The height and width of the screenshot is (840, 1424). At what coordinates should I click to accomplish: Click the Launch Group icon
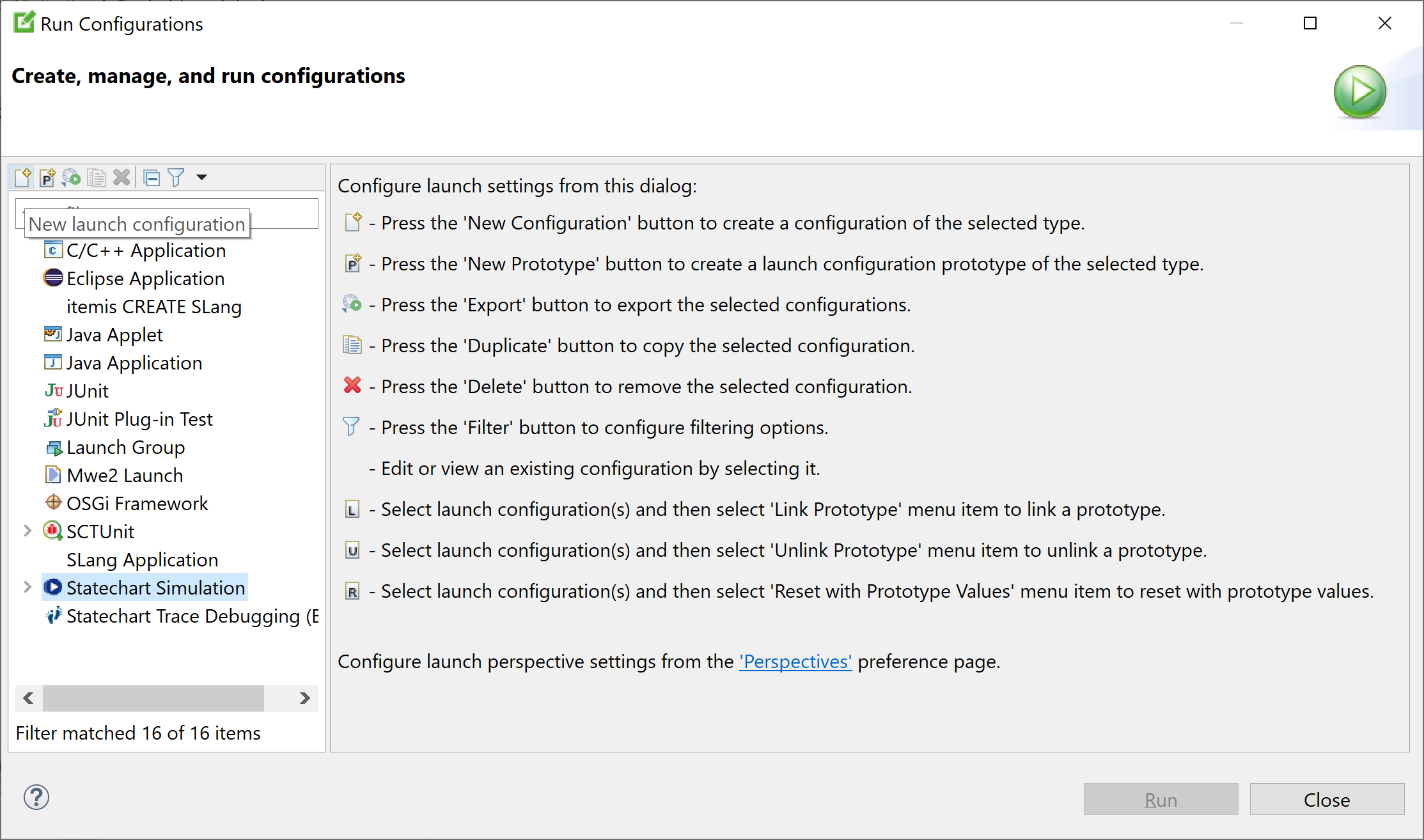coord(54,447)
